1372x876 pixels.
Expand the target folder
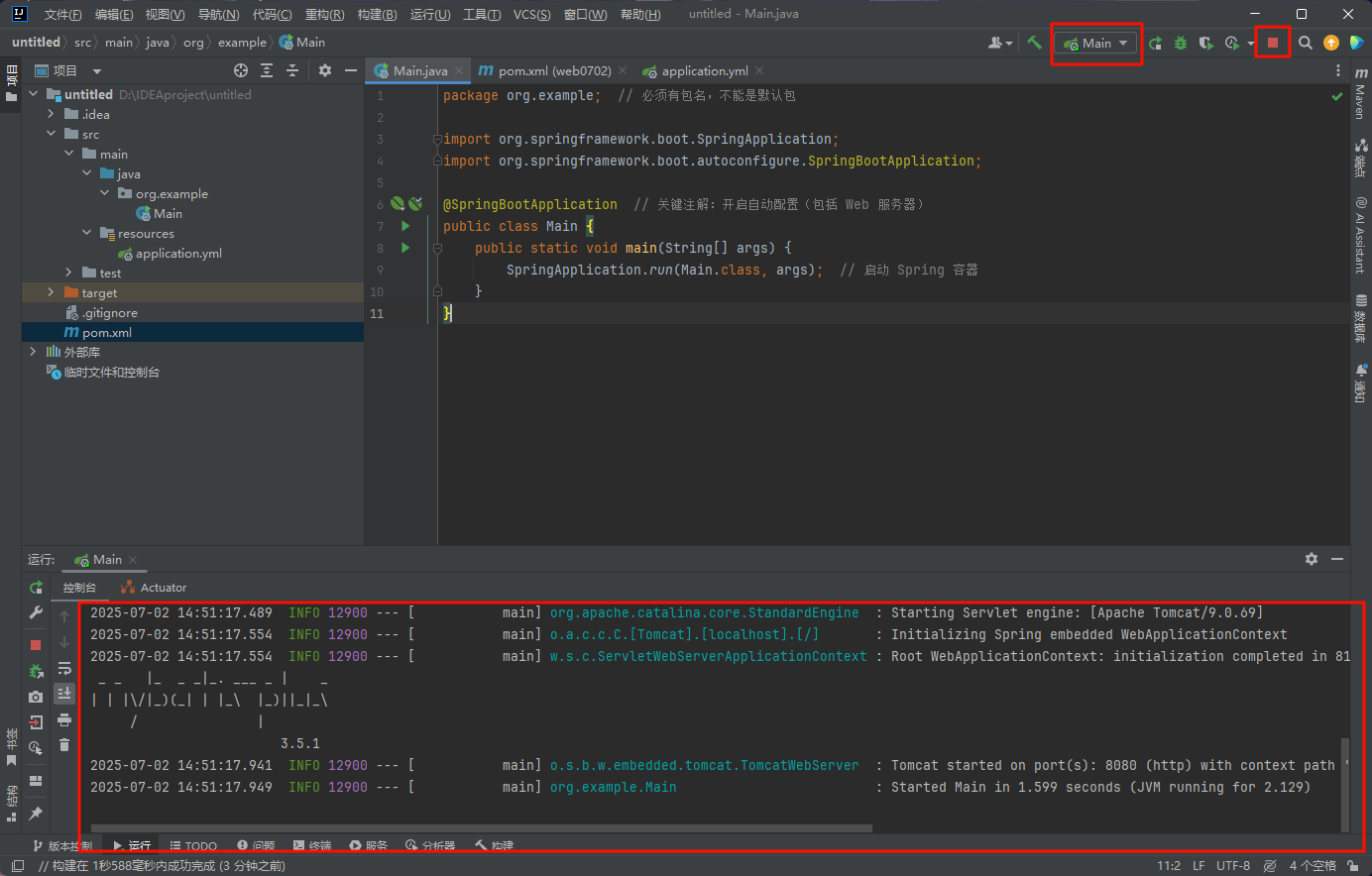tap(51, 292)
